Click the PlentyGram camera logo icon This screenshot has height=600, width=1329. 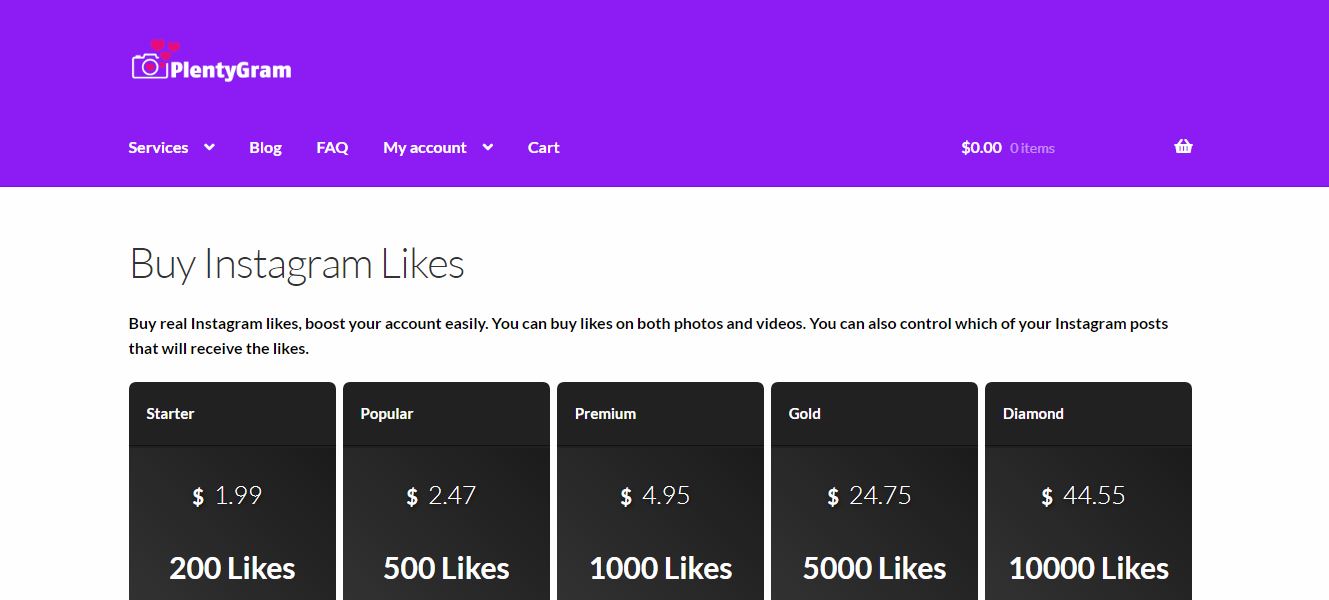[149, 65]
